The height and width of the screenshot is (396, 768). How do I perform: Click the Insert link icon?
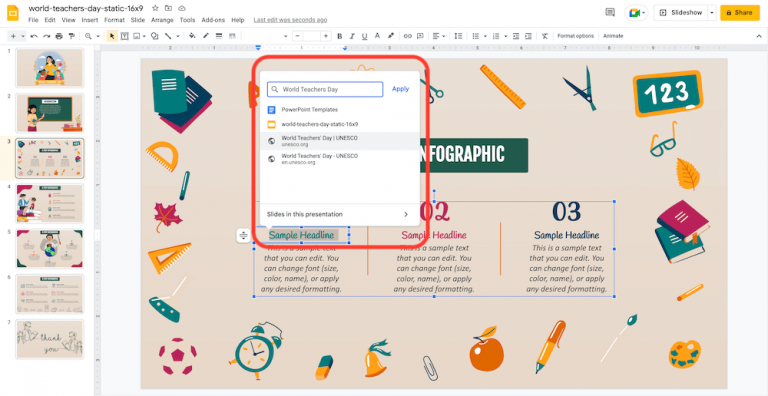408,36
